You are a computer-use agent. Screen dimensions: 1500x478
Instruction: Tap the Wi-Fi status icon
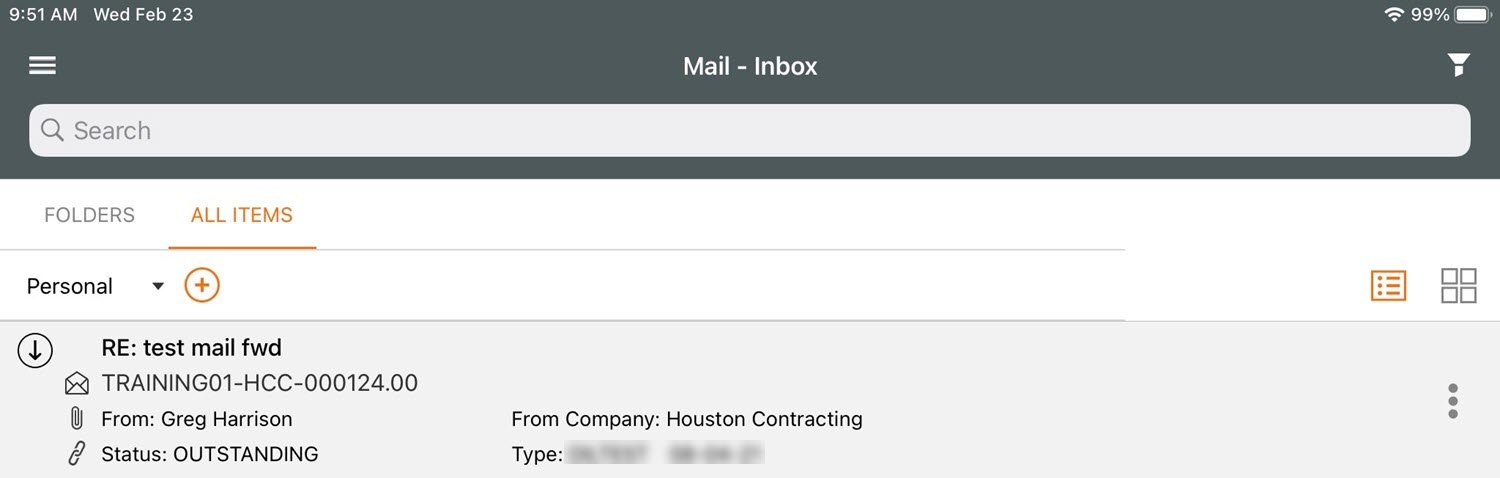1394,15
